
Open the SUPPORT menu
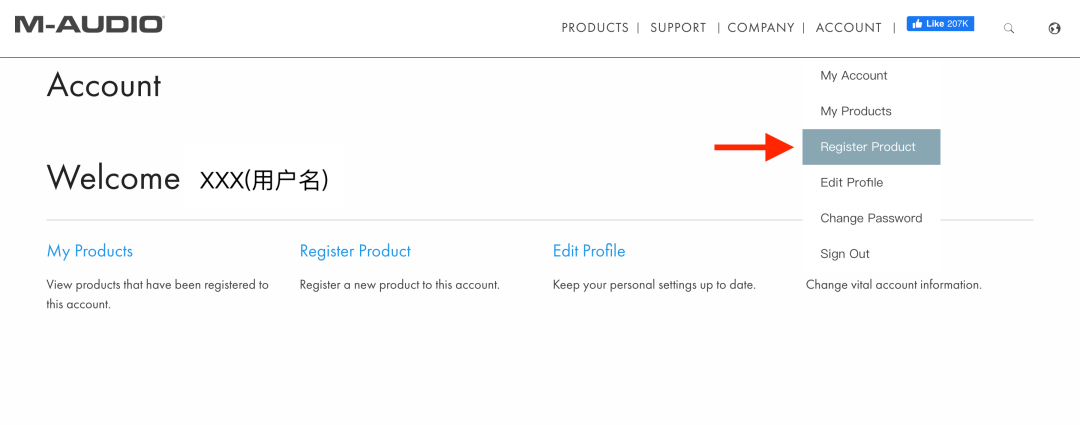tap(678, 28)
